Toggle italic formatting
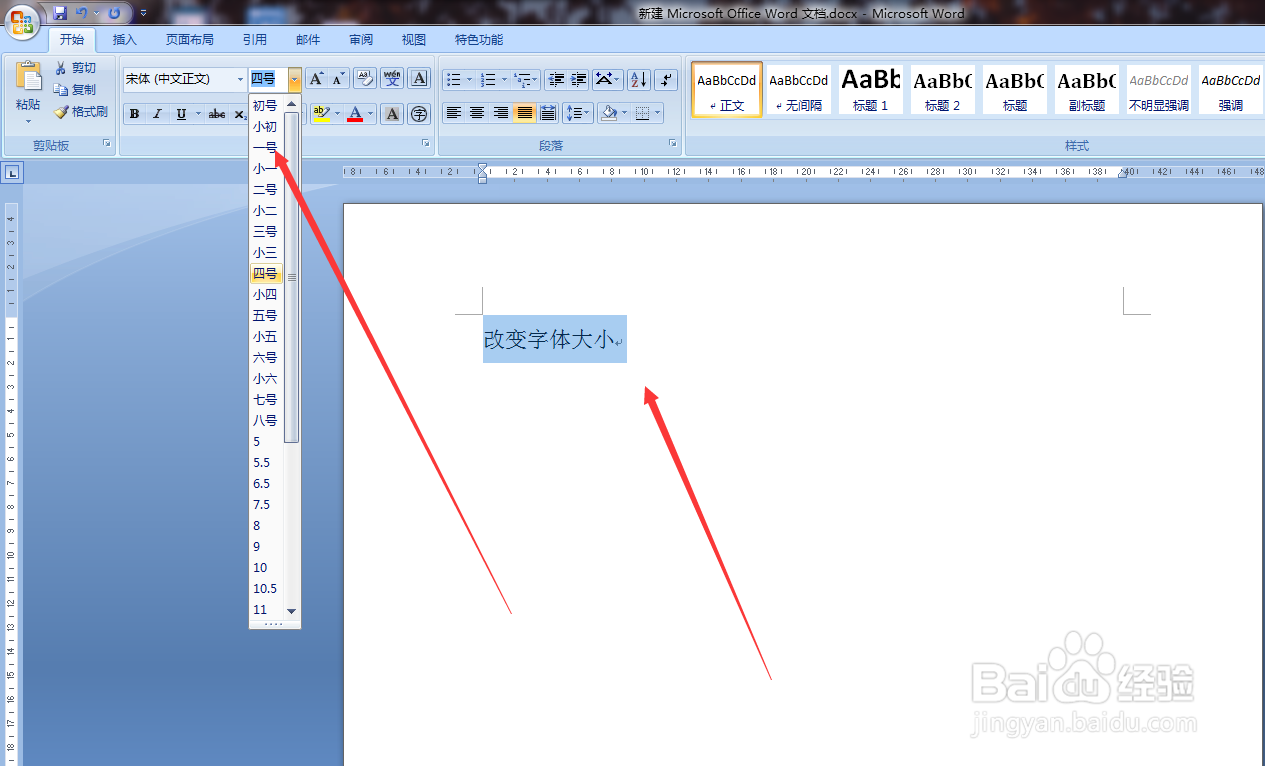 pyautogui.click(x=157, y=114)
